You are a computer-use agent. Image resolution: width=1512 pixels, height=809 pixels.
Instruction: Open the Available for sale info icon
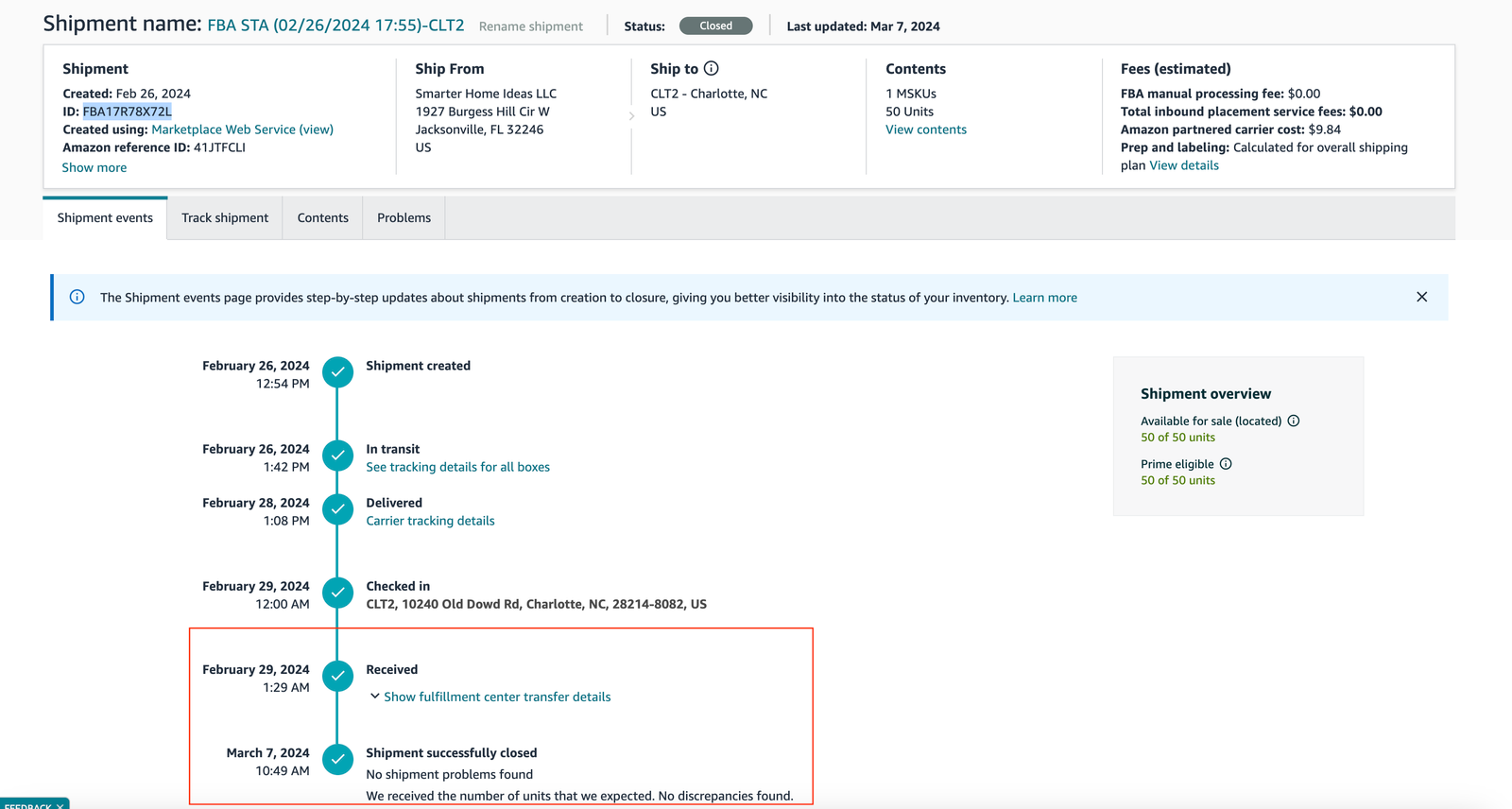click(1294, 421)
